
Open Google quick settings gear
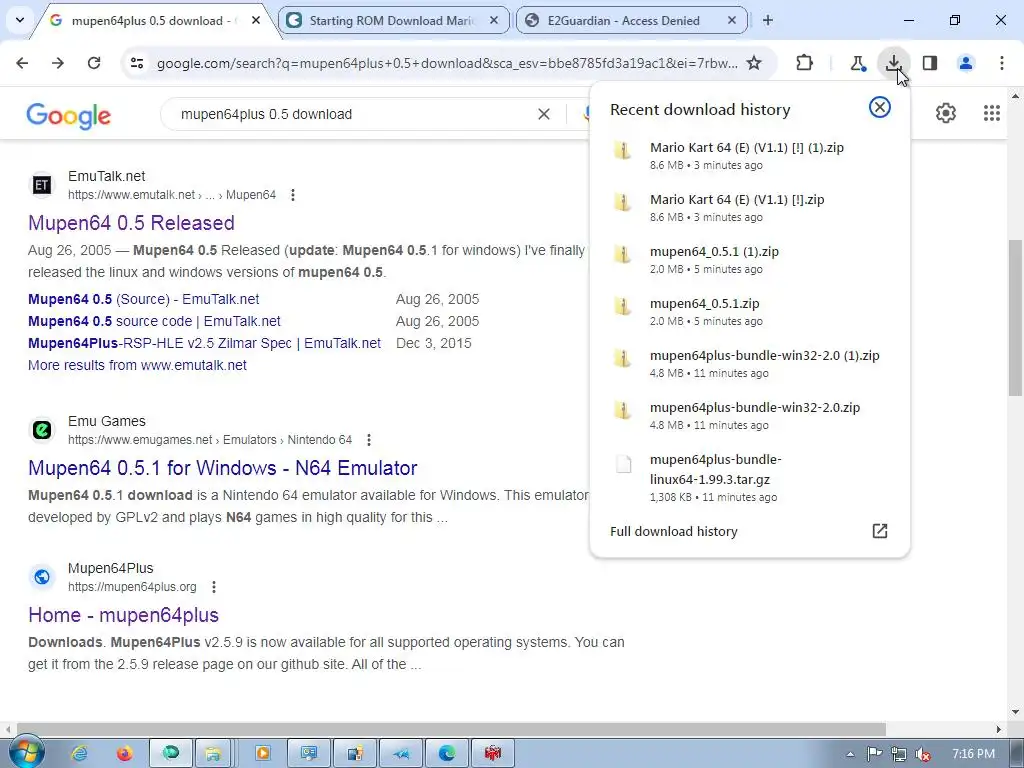946,113
